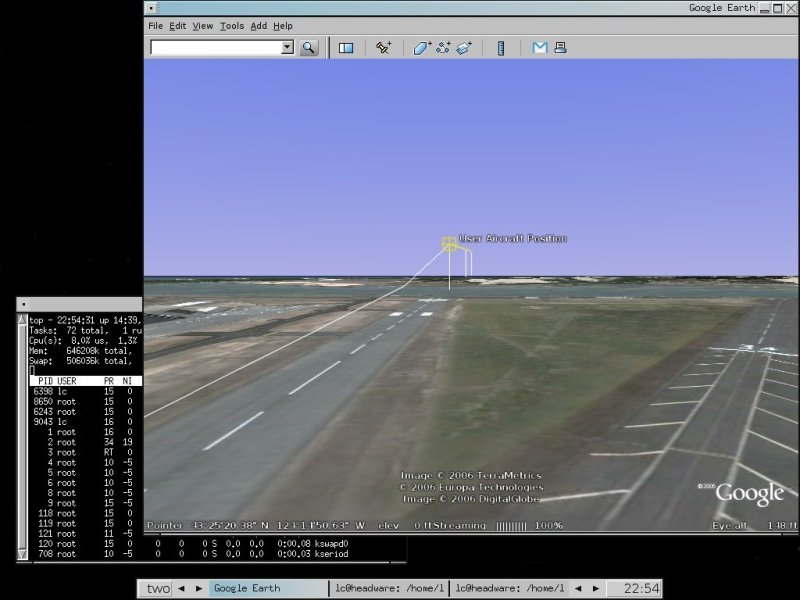Click the email envelope icon
This screenshot has width=800, height=600.
[x=540, y=47]
